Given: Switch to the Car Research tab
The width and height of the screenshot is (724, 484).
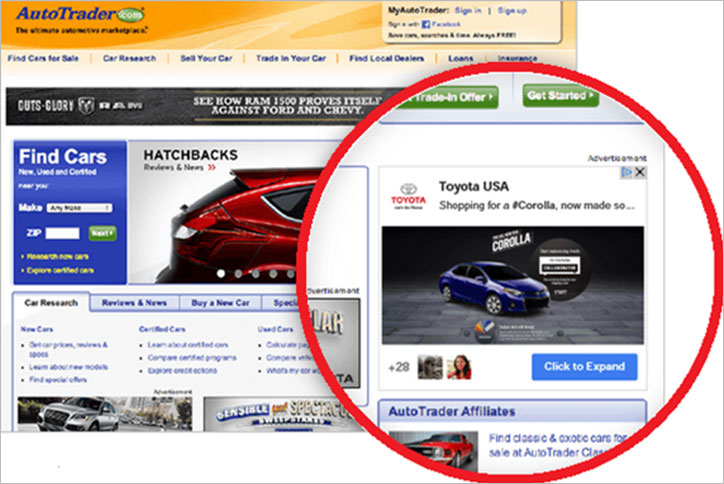Looking at the screenshot, I should (x=51, y=303).
